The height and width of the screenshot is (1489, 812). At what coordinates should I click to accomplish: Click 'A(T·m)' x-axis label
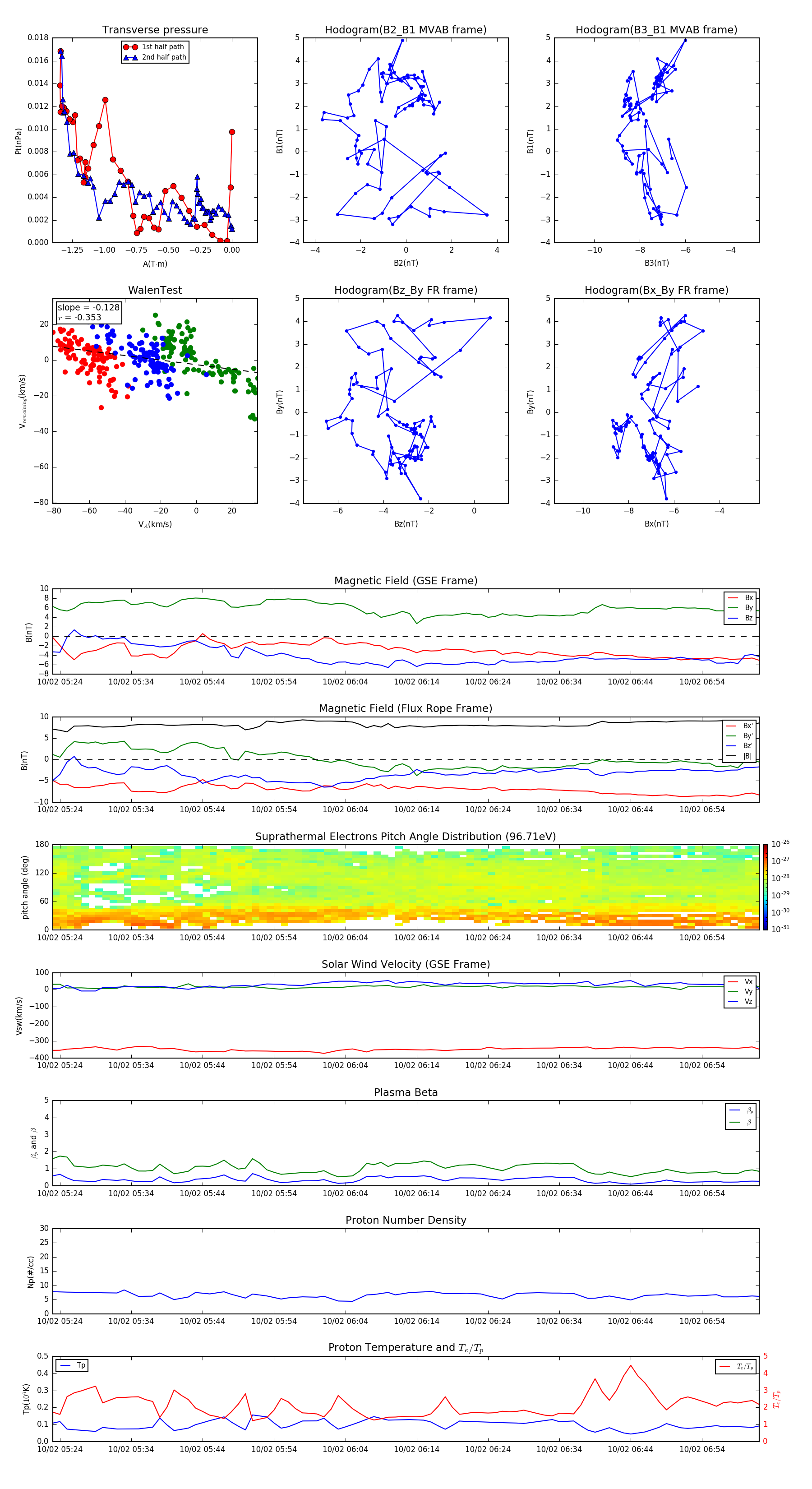click(x=155, y=264)
